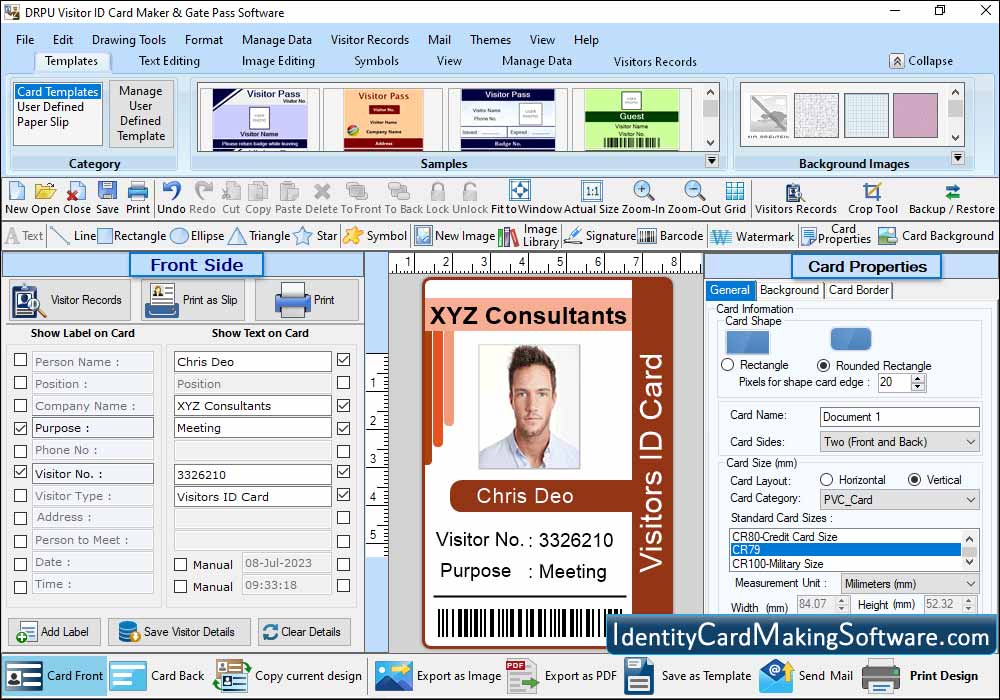Screen dimensions: 1000x700
Task: Choose Horizontal card layout
Action: point(827,479)
